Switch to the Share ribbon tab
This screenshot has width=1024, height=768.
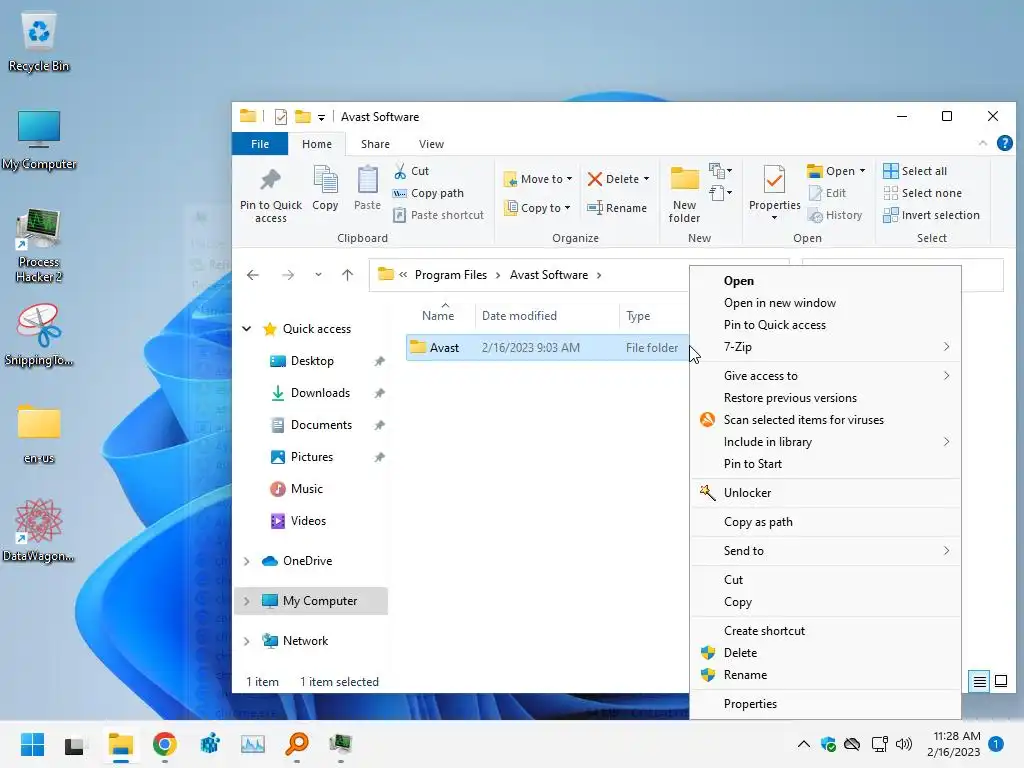click(375, 144)
